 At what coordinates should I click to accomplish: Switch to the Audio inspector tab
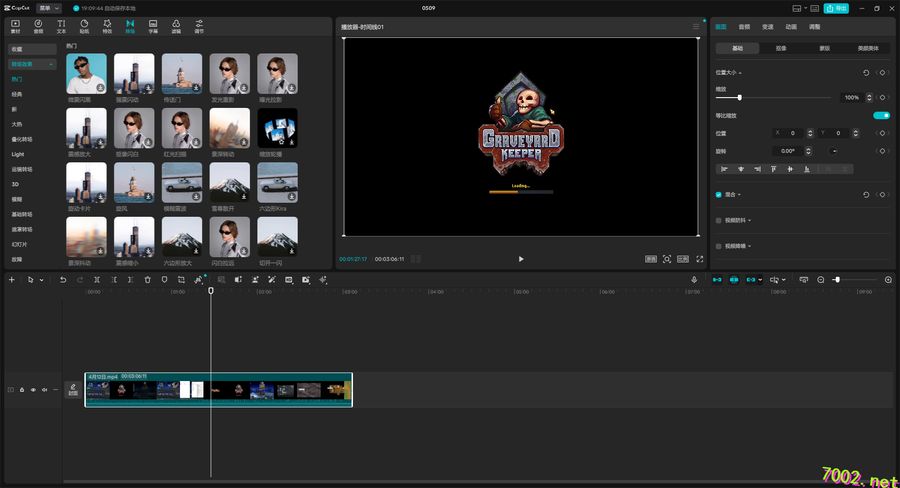pos(744,27)
